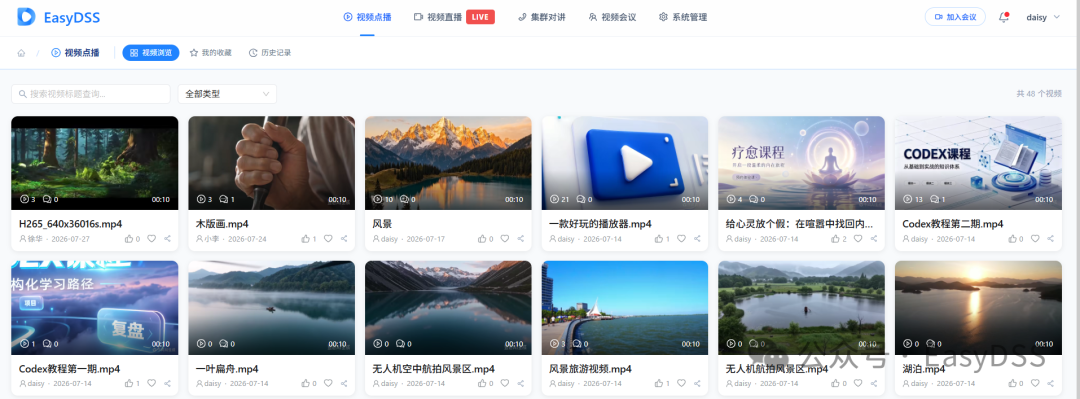Like the 风景 video
This screenshot has width=1080, height=399.
tap(482, 238)
